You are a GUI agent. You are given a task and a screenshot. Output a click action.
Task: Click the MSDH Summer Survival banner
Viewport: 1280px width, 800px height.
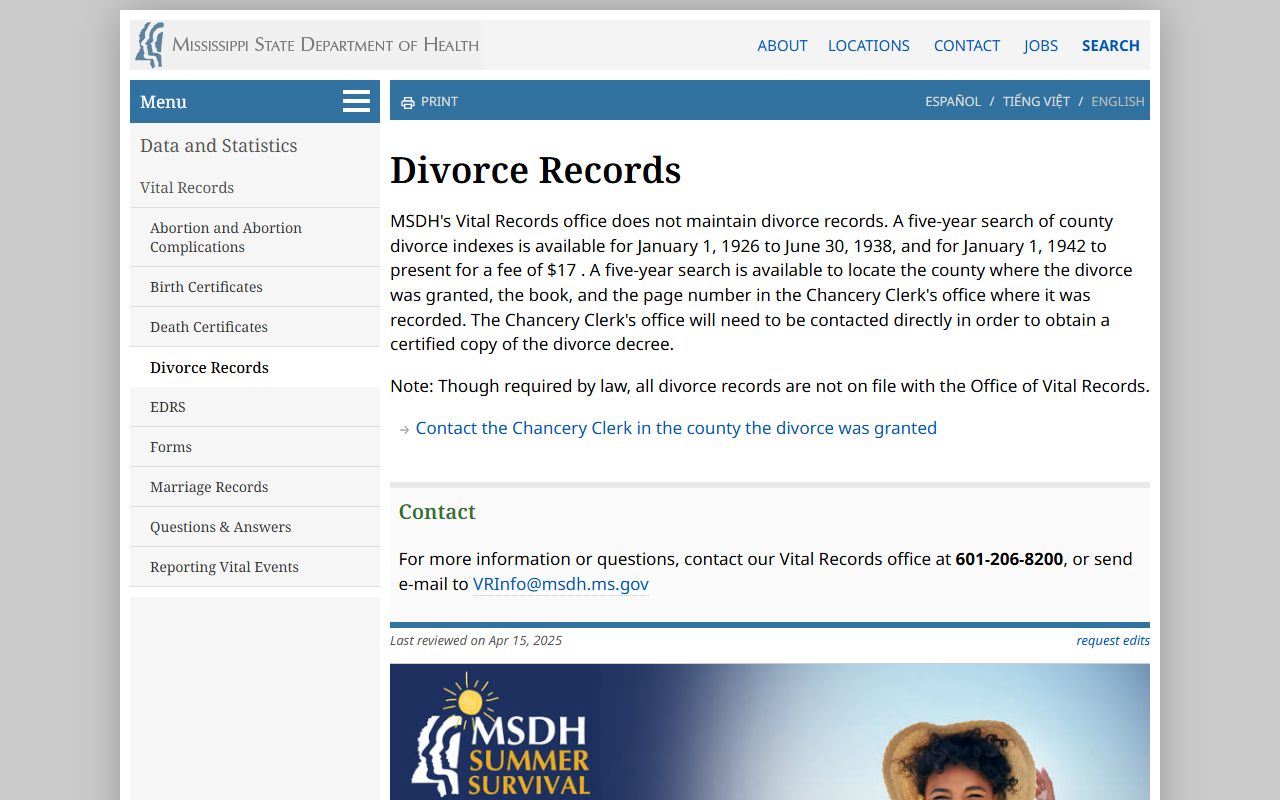[770, 732]
